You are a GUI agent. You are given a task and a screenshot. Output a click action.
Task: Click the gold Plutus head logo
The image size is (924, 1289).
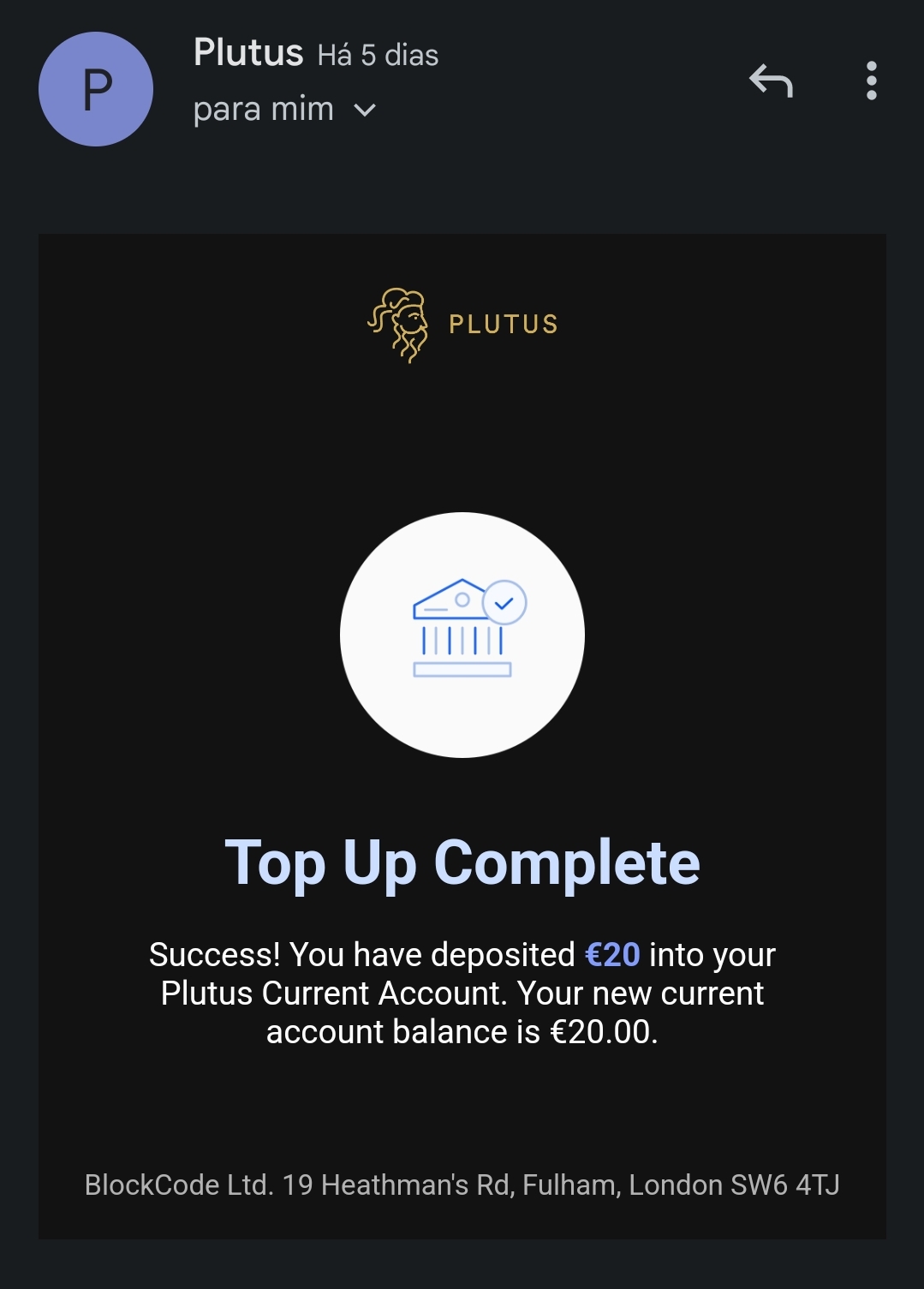(399, 325)
